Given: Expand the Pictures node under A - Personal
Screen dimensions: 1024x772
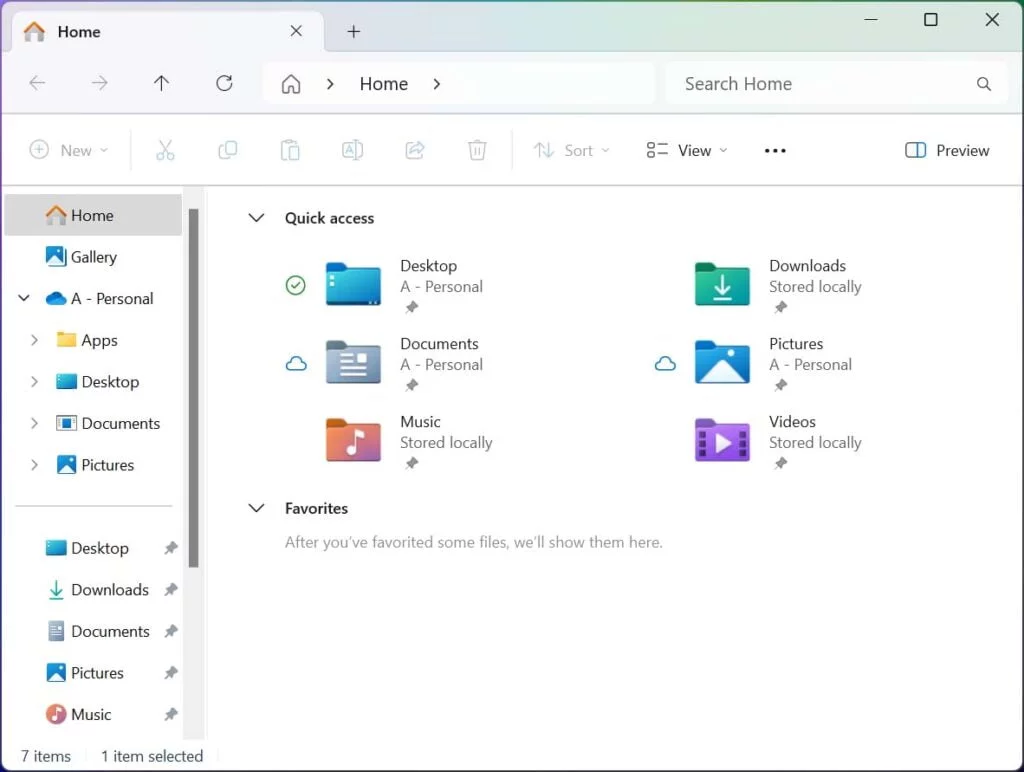Looking at the screenshot, I should coord(34,465).
